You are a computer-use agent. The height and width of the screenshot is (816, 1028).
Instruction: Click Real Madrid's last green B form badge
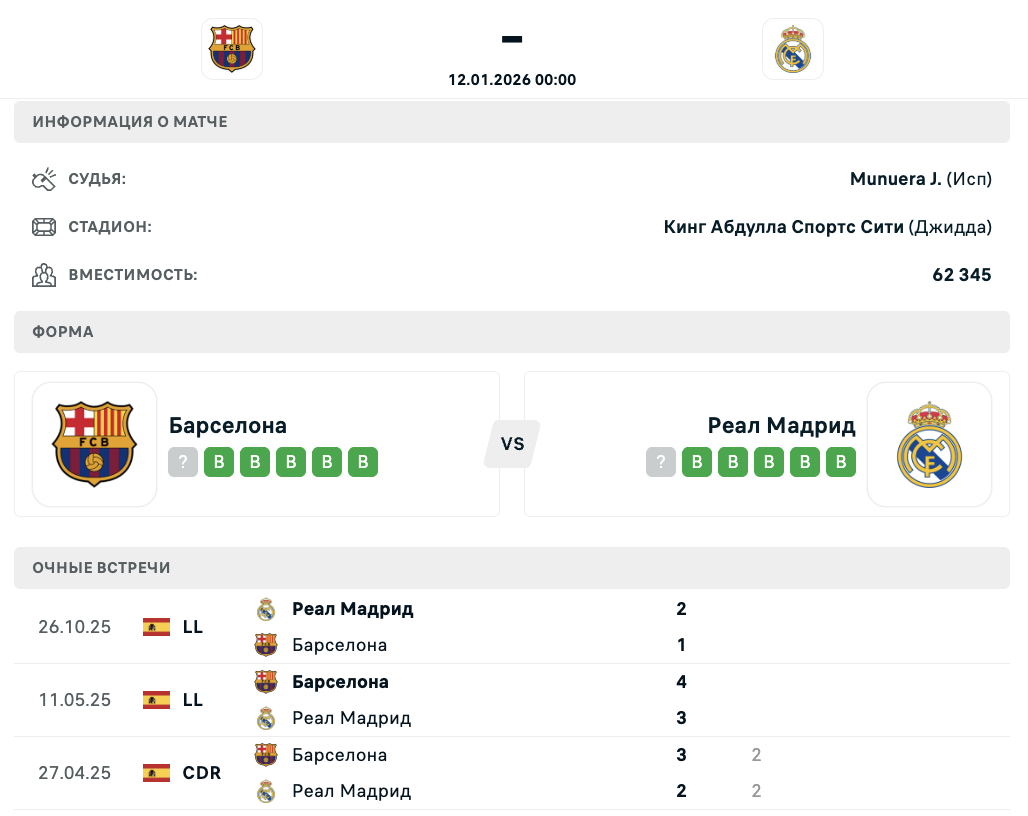841,462
